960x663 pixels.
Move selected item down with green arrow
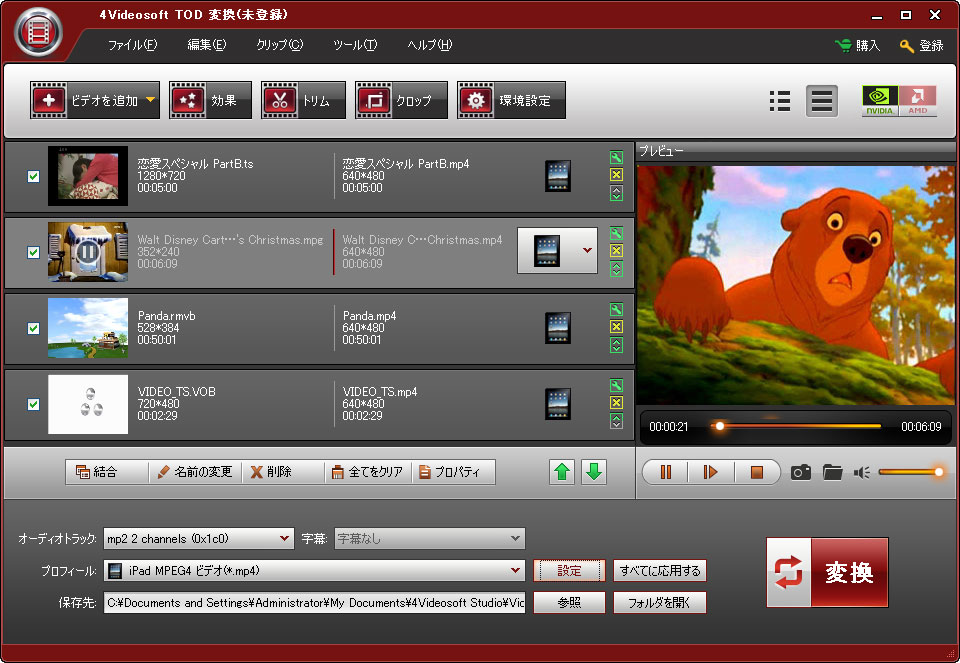[594, 472]
